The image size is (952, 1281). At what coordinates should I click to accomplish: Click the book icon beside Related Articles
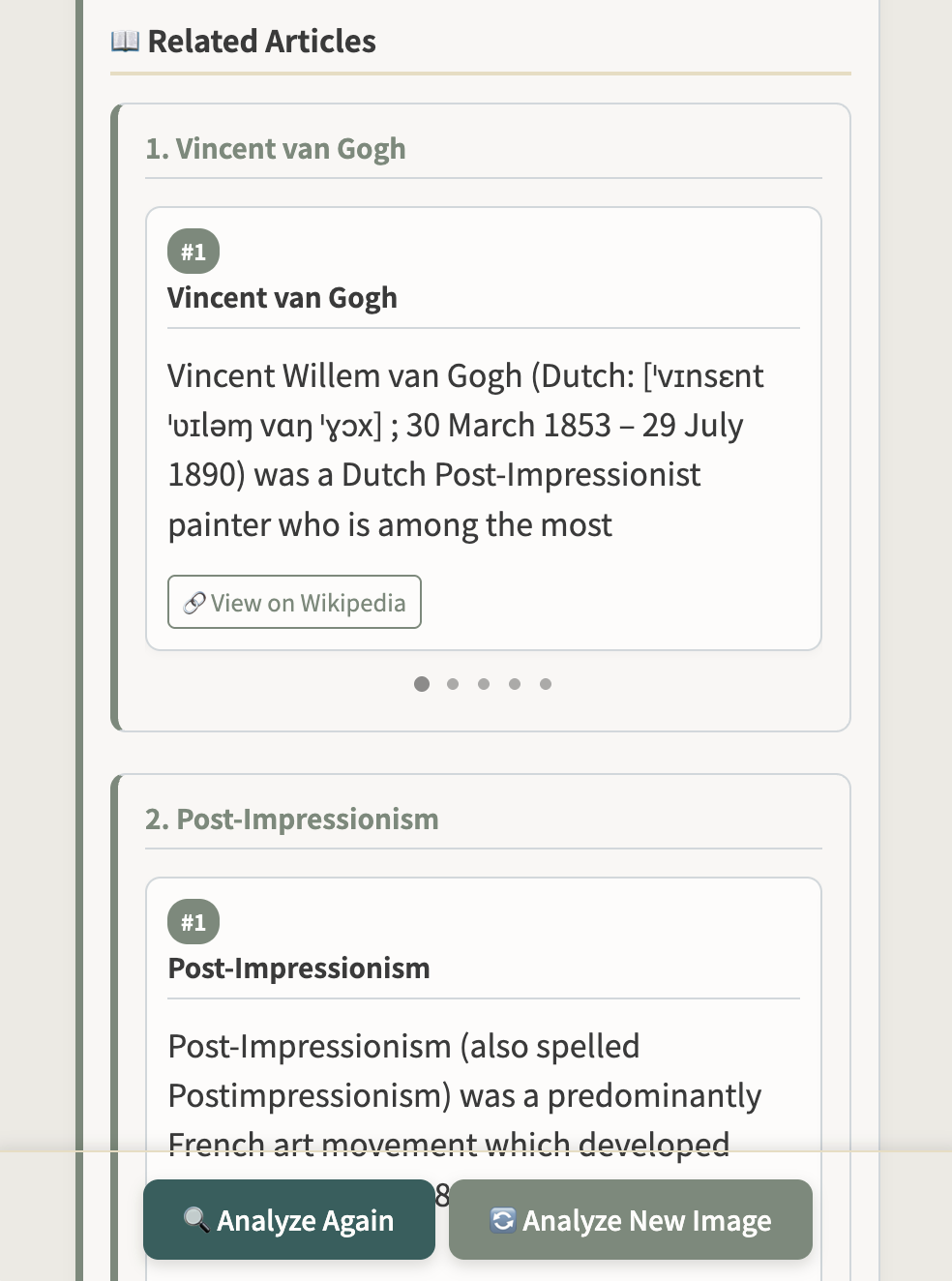(125, 42)
